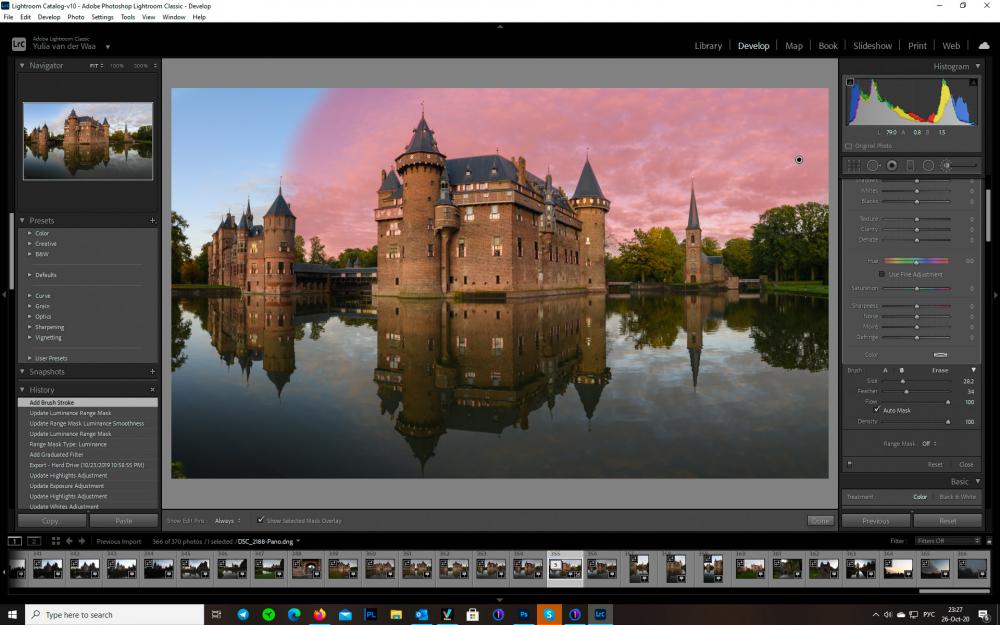Switch brush to Erase mode
Screen dimensions: 1000x625
pos(940,370)
